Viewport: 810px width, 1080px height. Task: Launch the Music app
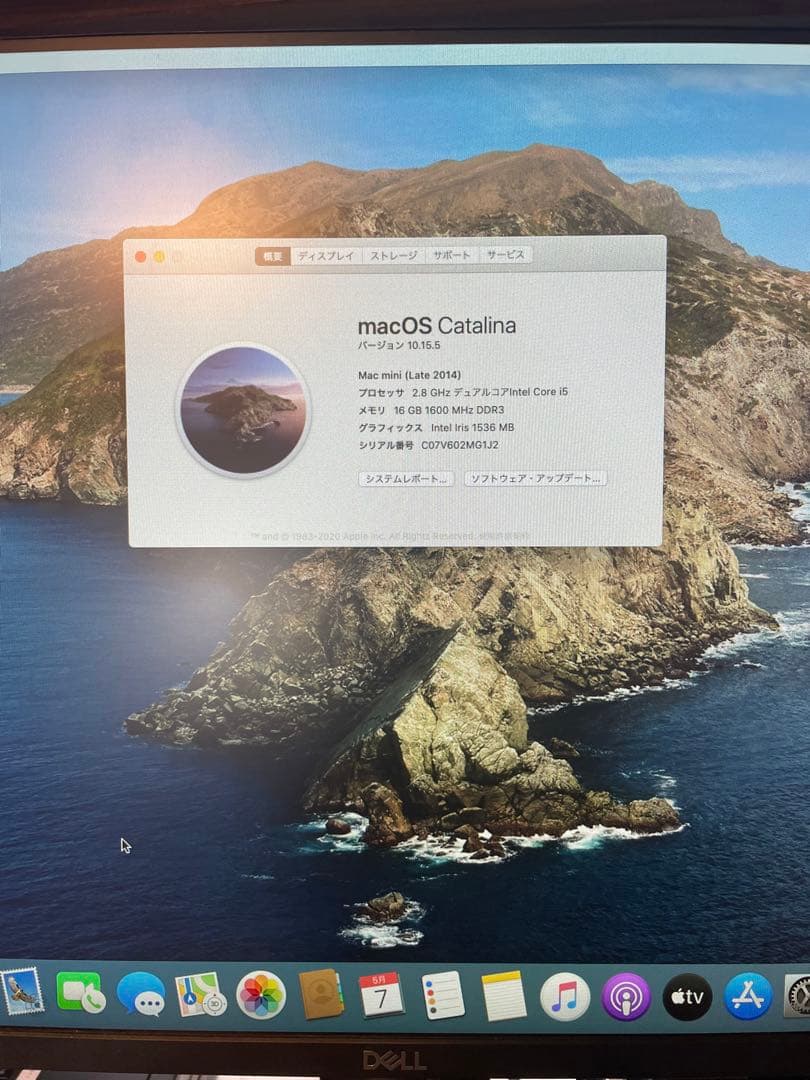pos(565,996)
